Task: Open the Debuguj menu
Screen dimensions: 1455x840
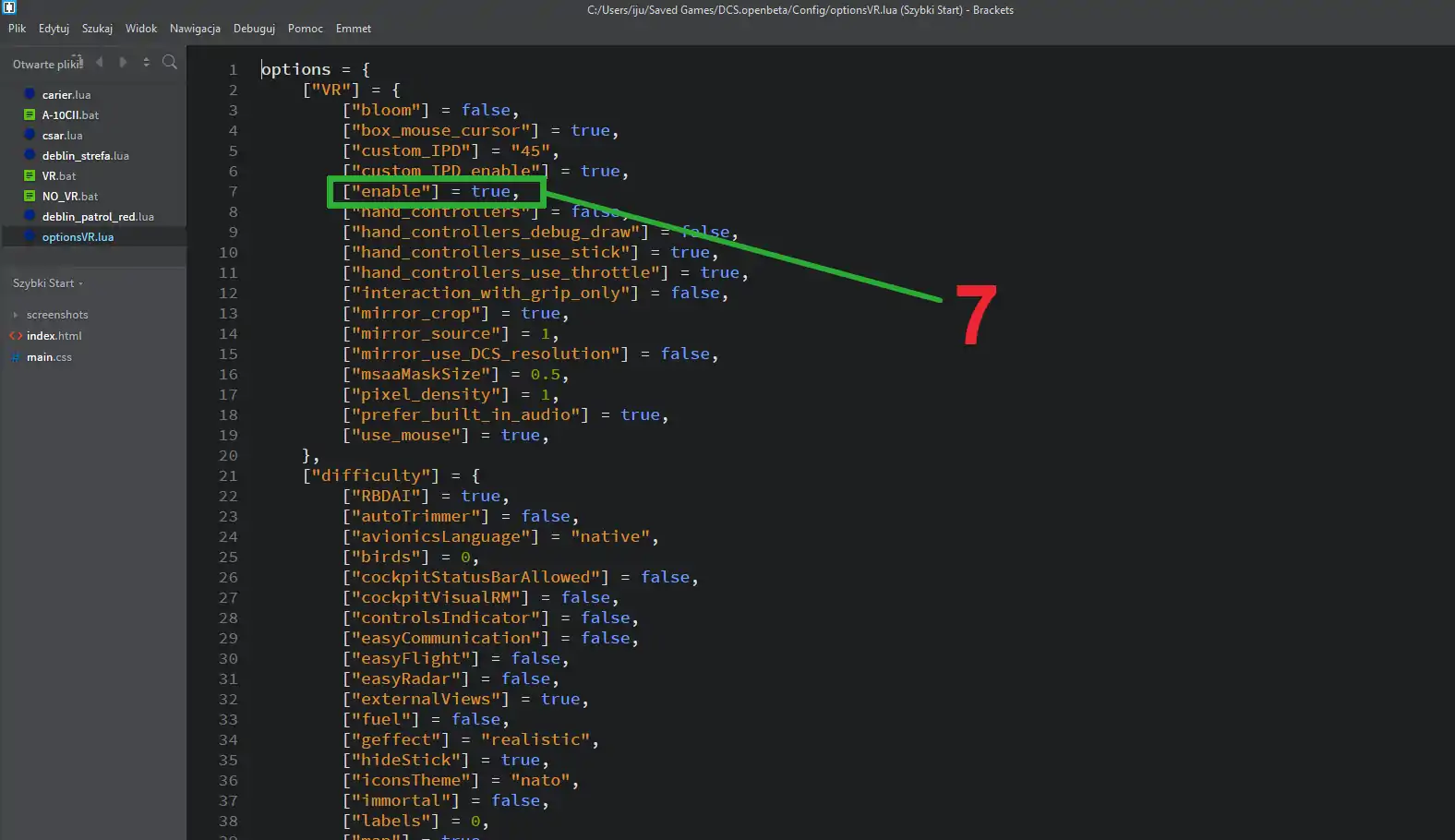Action: (x=254, y=29)
